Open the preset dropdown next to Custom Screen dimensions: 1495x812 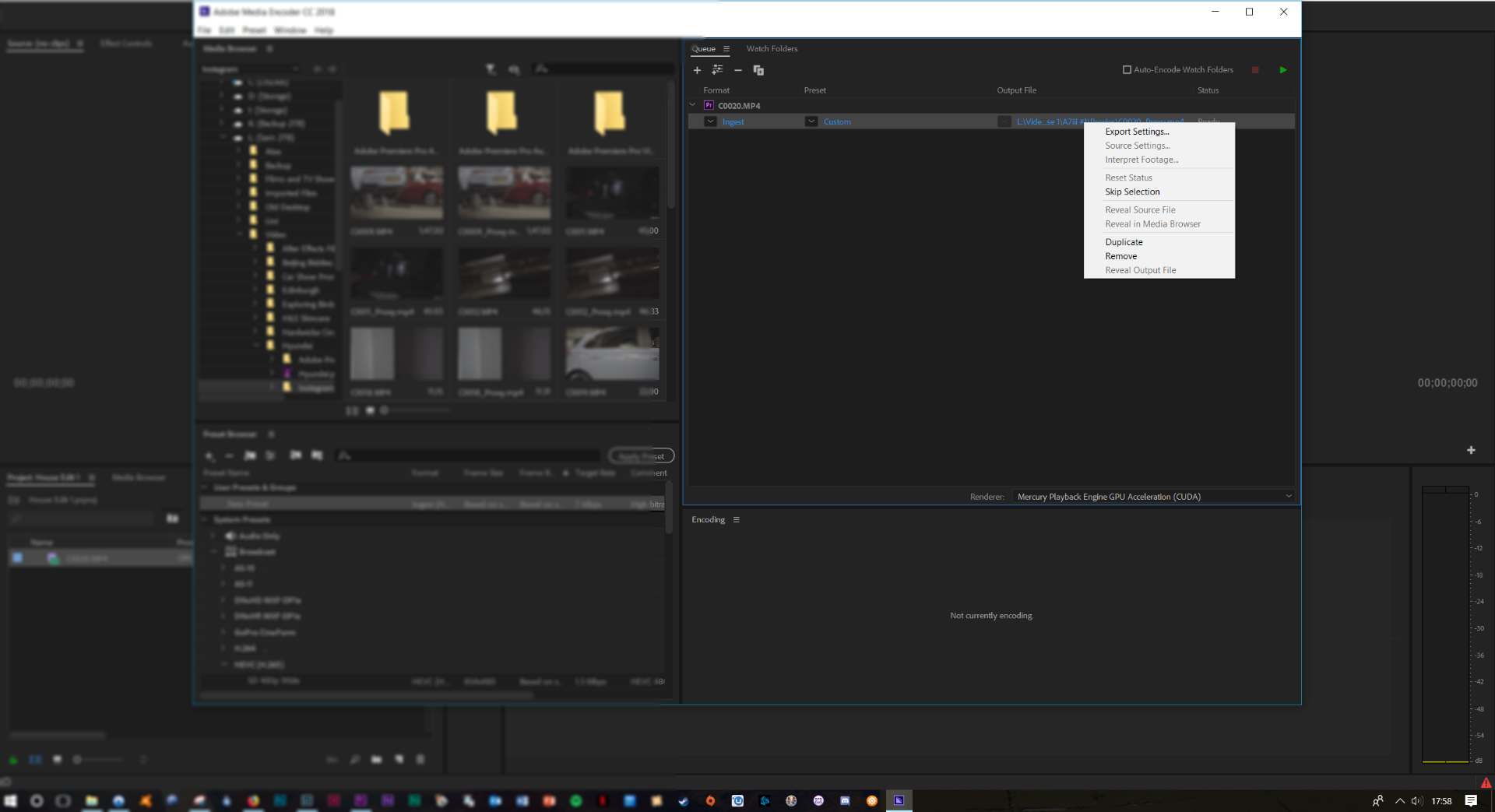[x=811, y=121]
